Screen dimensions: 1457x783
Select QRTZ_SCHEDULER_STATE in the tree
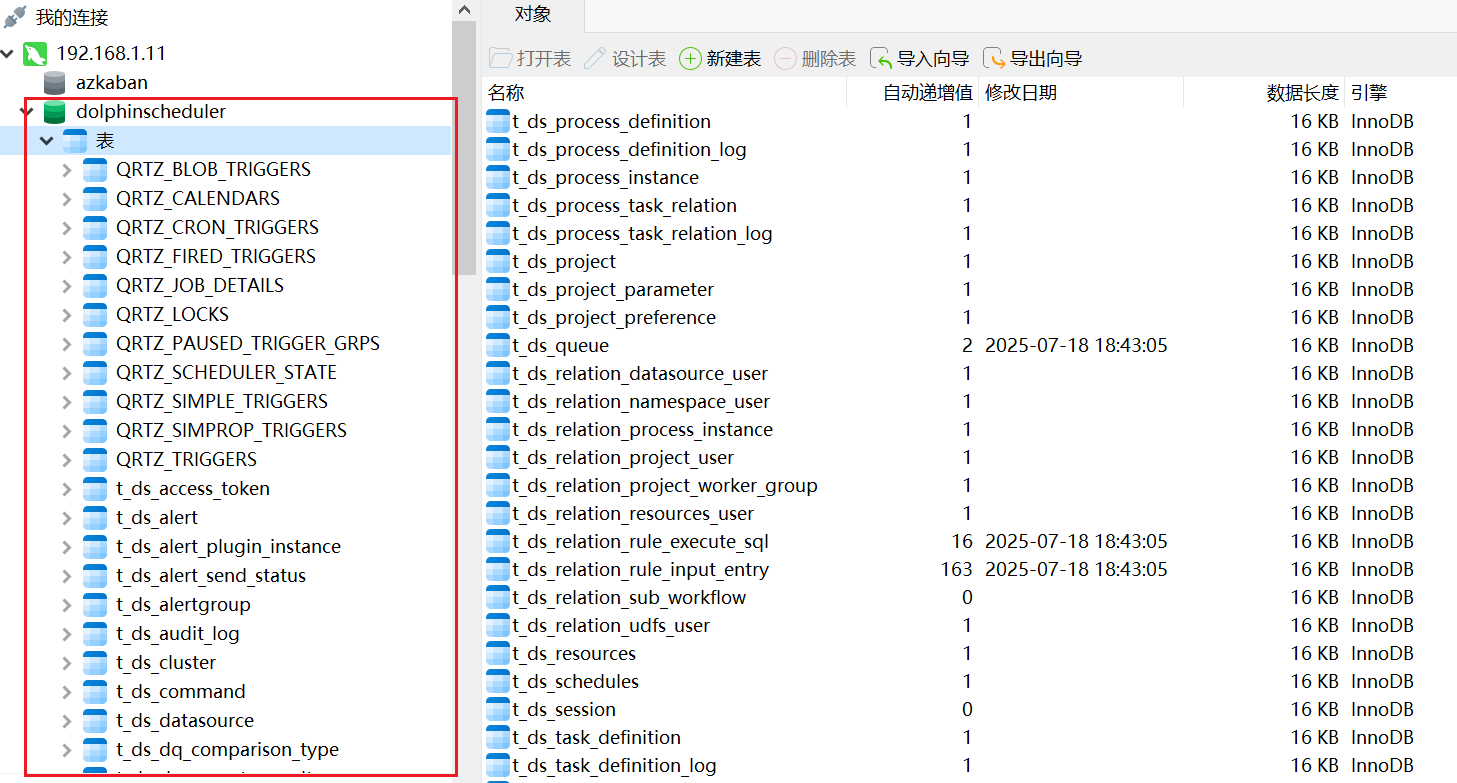(226, 373)
